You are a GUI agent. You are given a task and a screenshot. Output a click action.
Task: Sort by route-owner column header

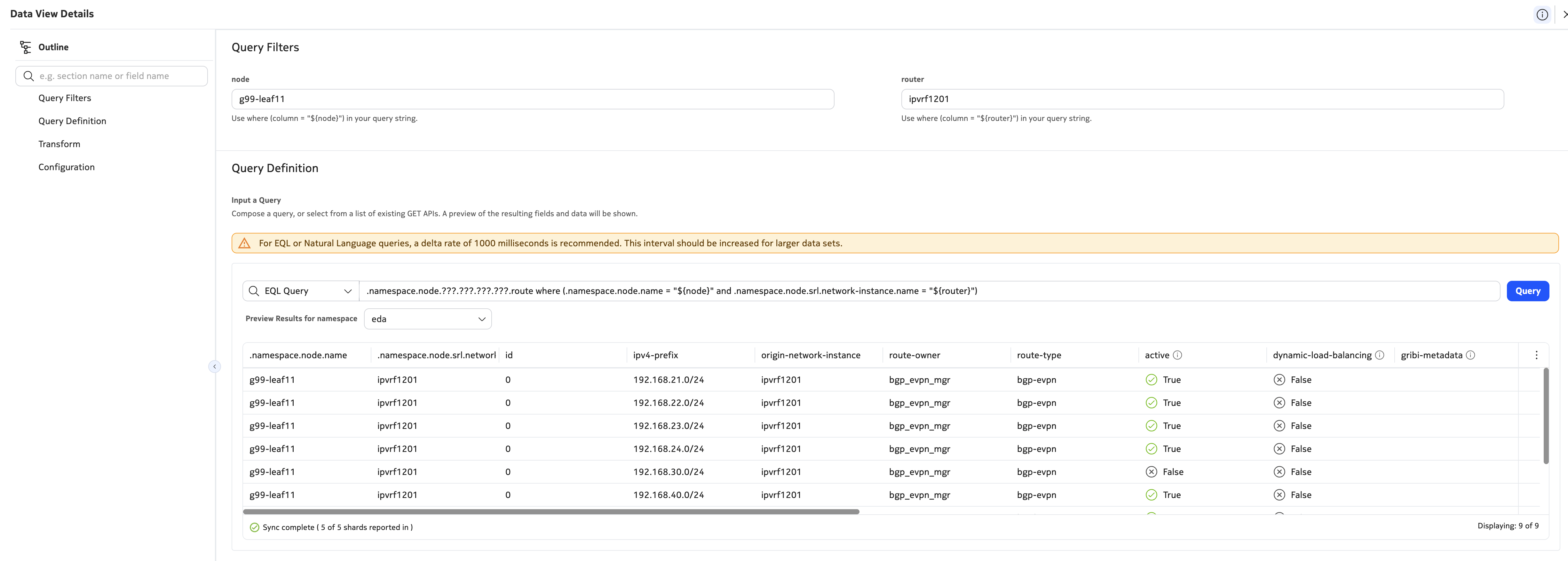[914, 355]
